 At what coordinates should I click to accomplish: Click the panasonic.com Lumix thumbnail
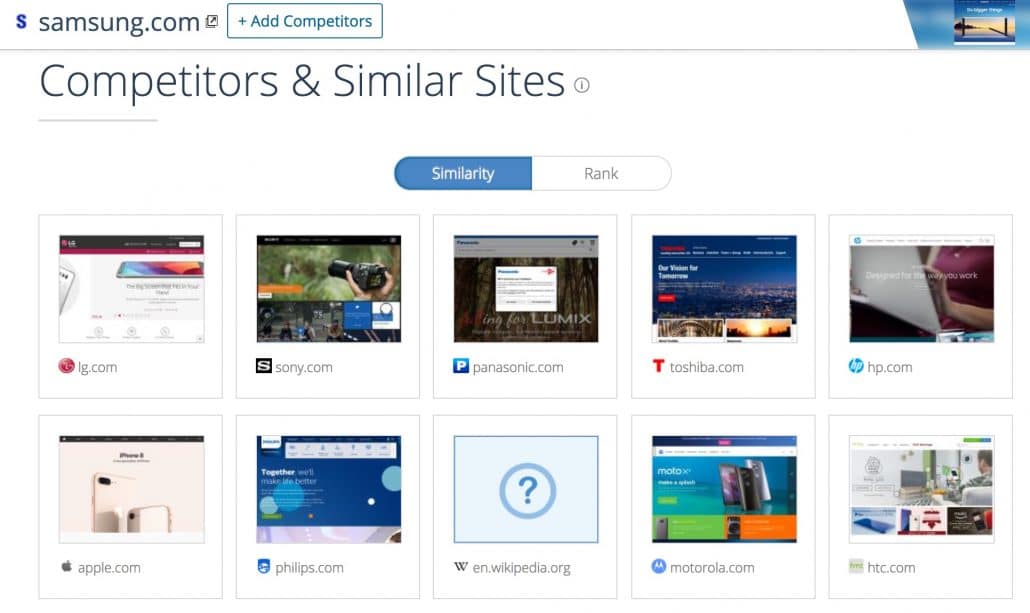coord(526,289)
